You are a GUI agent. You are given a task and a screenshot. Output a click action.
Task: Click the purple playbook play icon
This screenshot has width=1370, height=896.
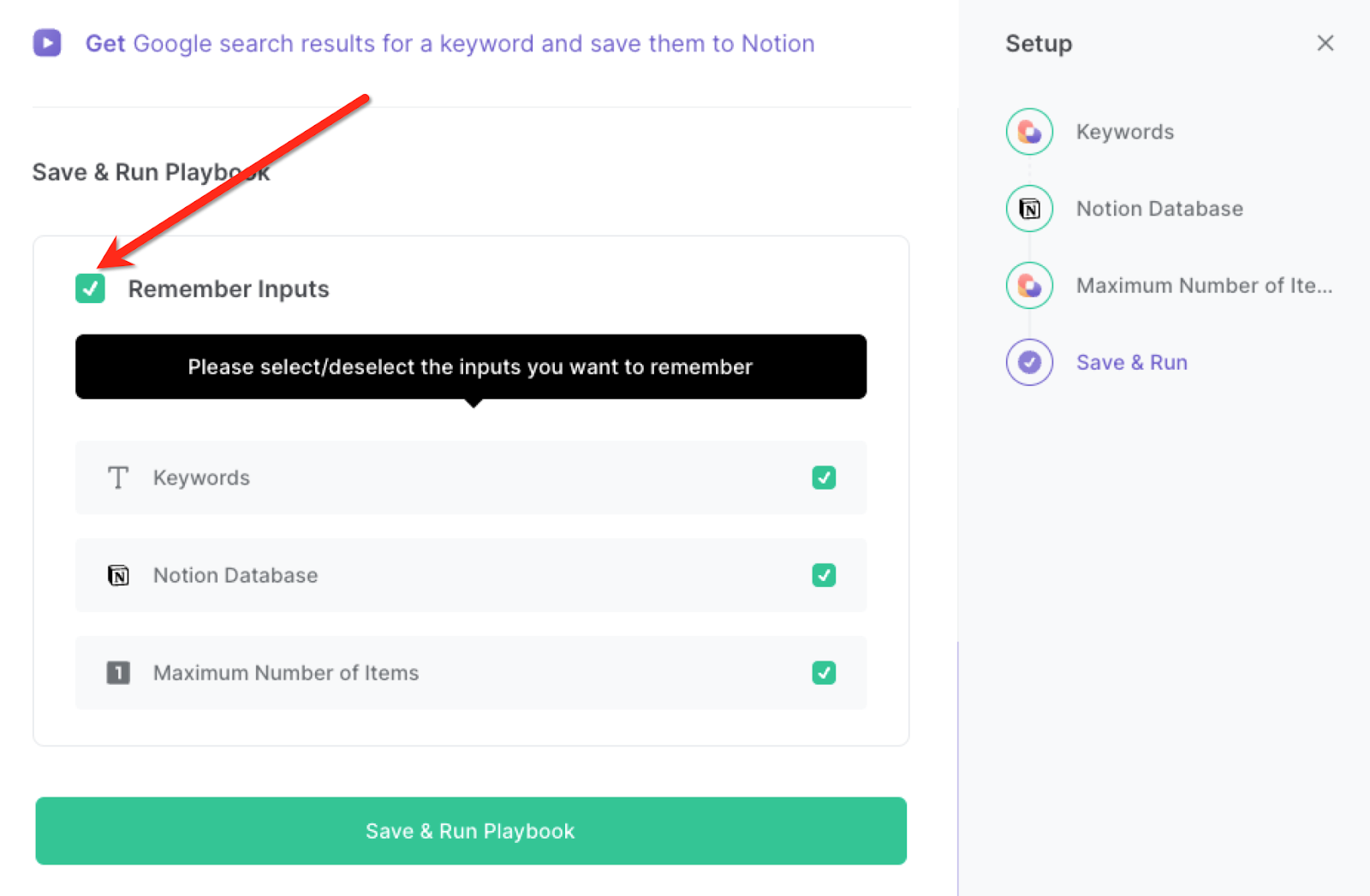[47, 42]
